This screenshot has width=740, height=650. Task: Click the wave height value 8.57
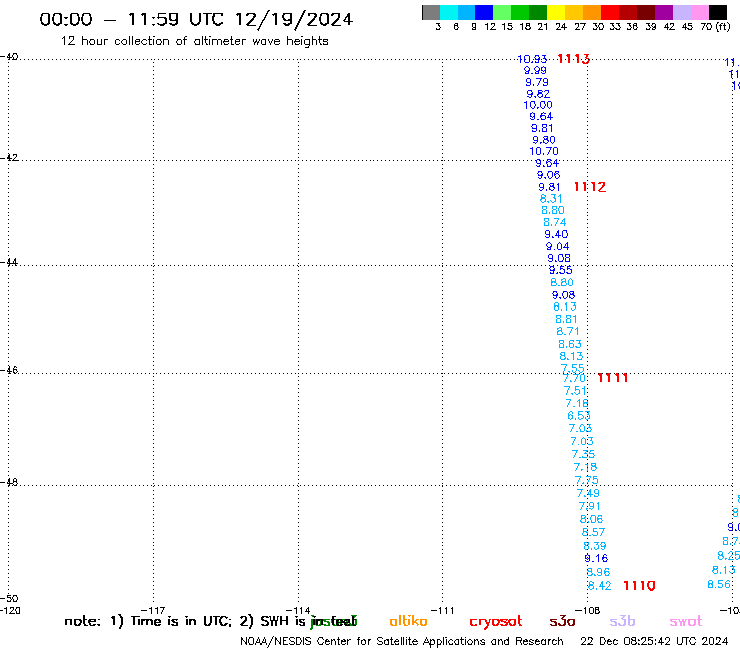pyautogui.click(x=593, y=532)
